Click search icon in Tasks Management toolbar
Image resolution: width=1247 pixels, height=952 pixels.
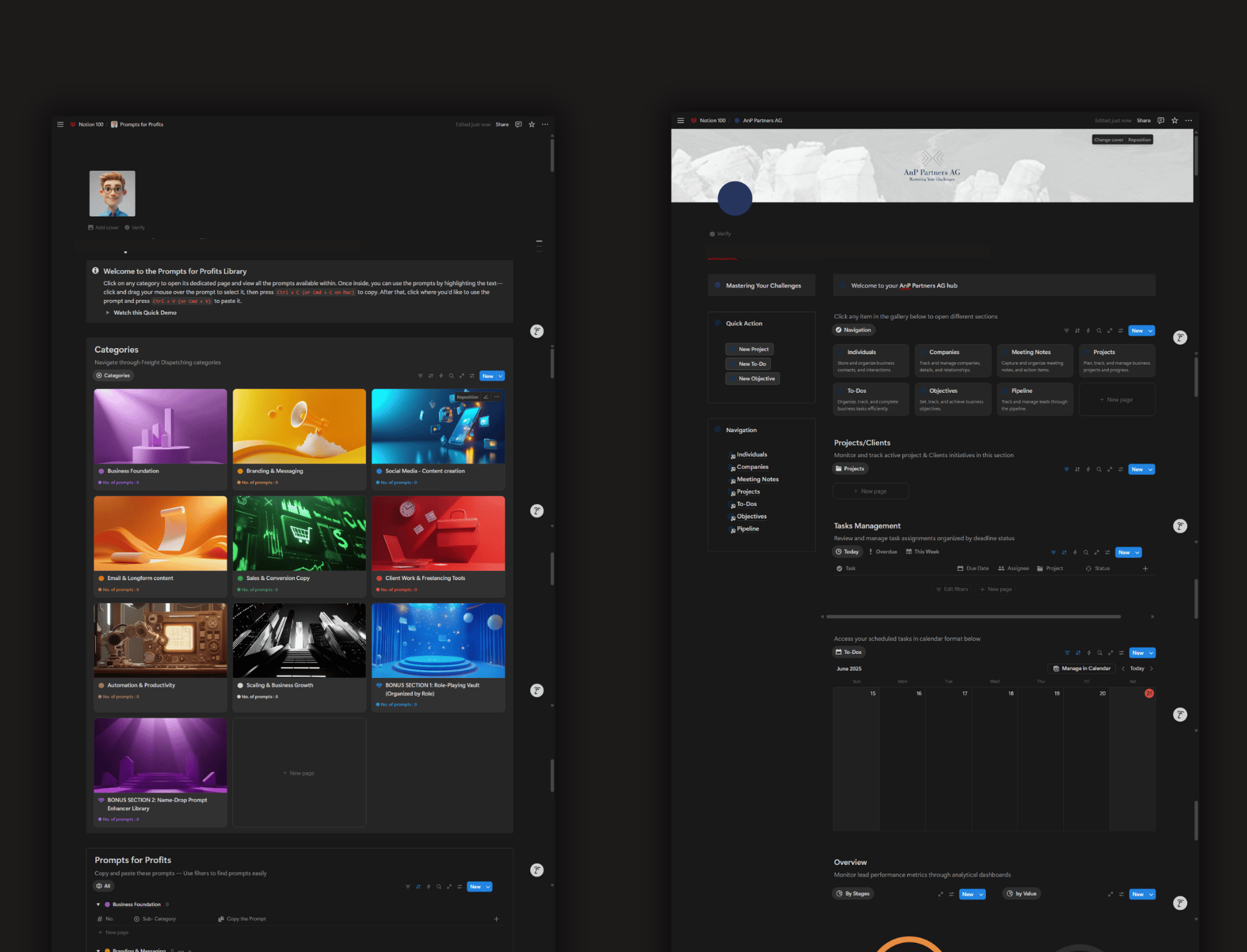[1086, 553]
